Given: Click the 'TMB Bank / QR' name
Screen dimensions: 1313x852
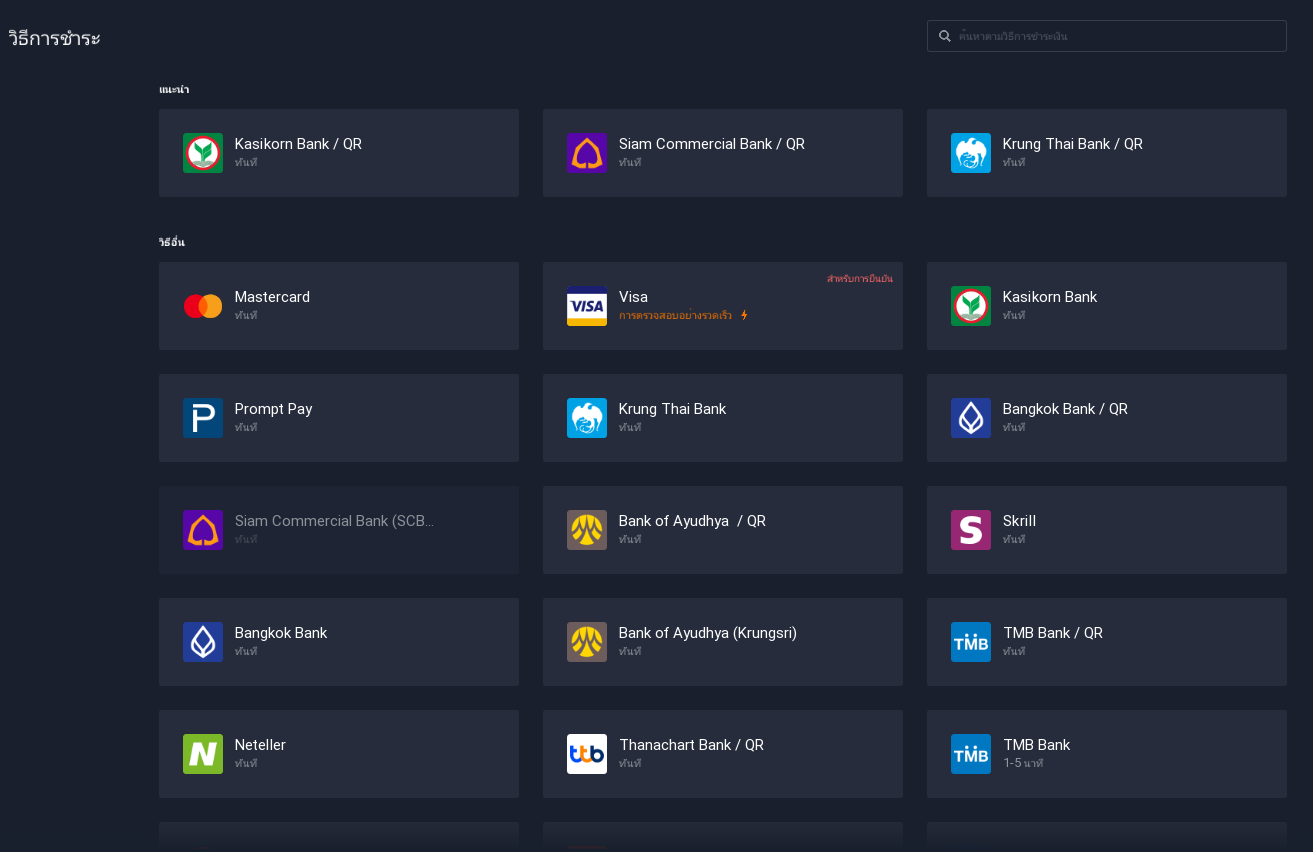Looking at the screenshot, I should point(1053,633).
